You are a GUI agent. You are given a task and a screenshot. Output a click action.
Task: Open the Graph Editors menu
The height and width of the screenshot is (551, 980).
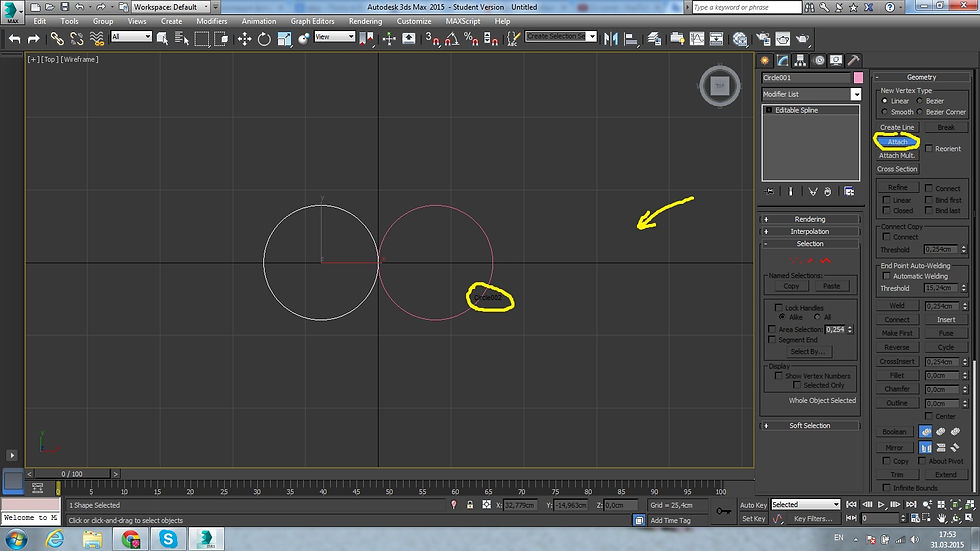pos(312,21)
